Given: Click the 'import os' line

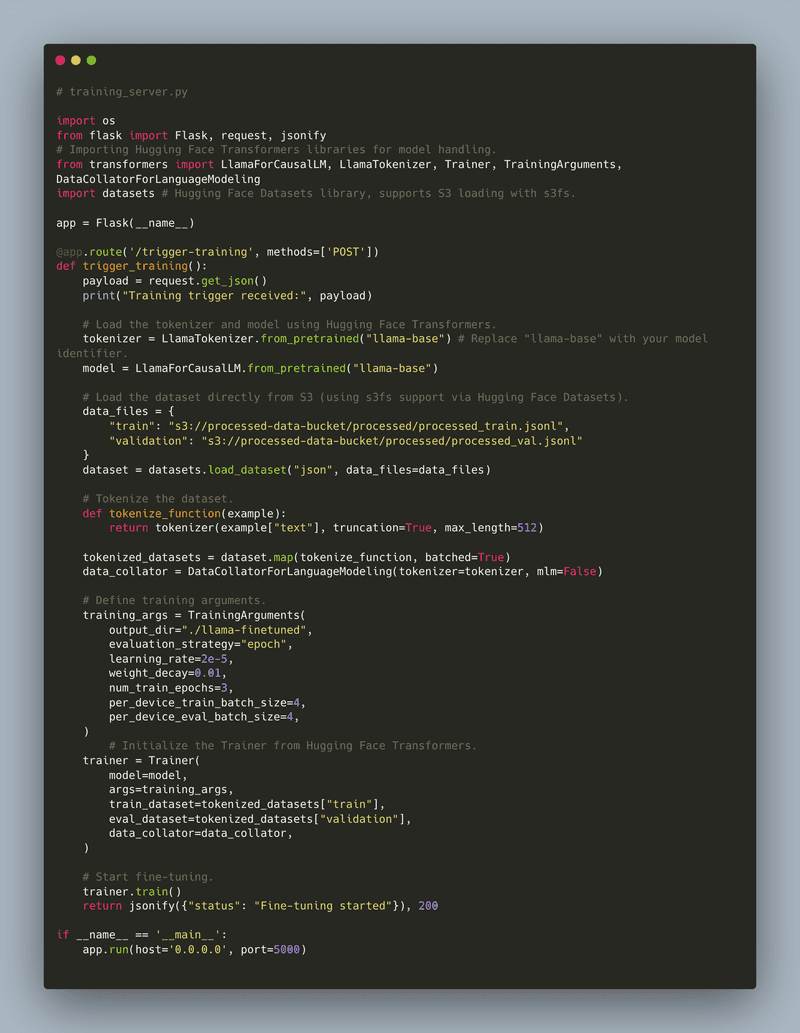Looking at the screenshot, I should point(86,121).
